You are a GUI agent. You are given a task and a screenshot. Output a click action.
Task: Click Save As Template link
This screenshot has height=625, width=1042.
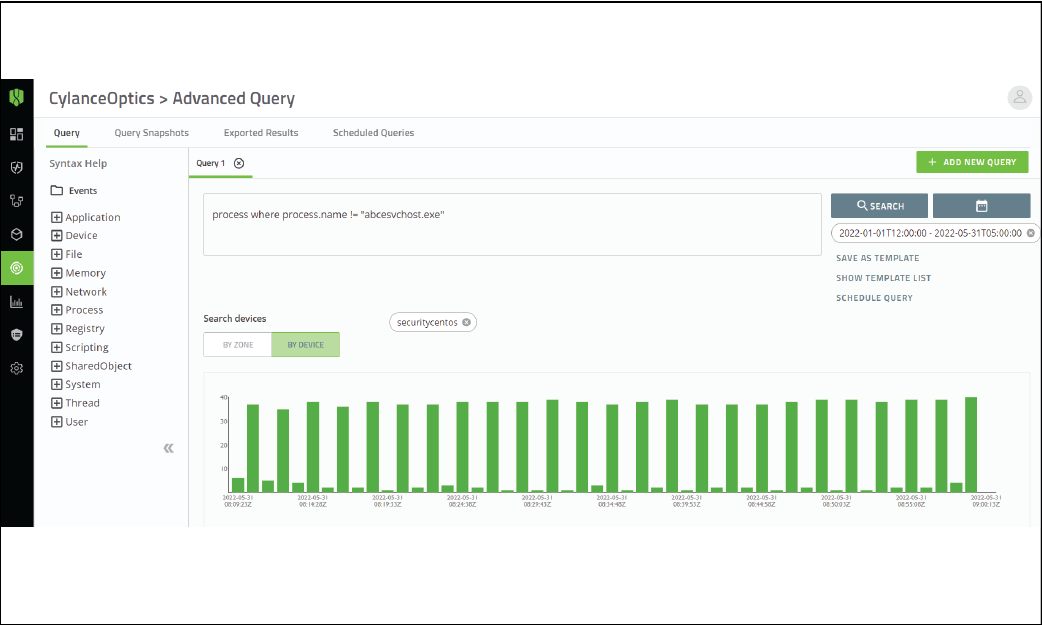point(877,258)
